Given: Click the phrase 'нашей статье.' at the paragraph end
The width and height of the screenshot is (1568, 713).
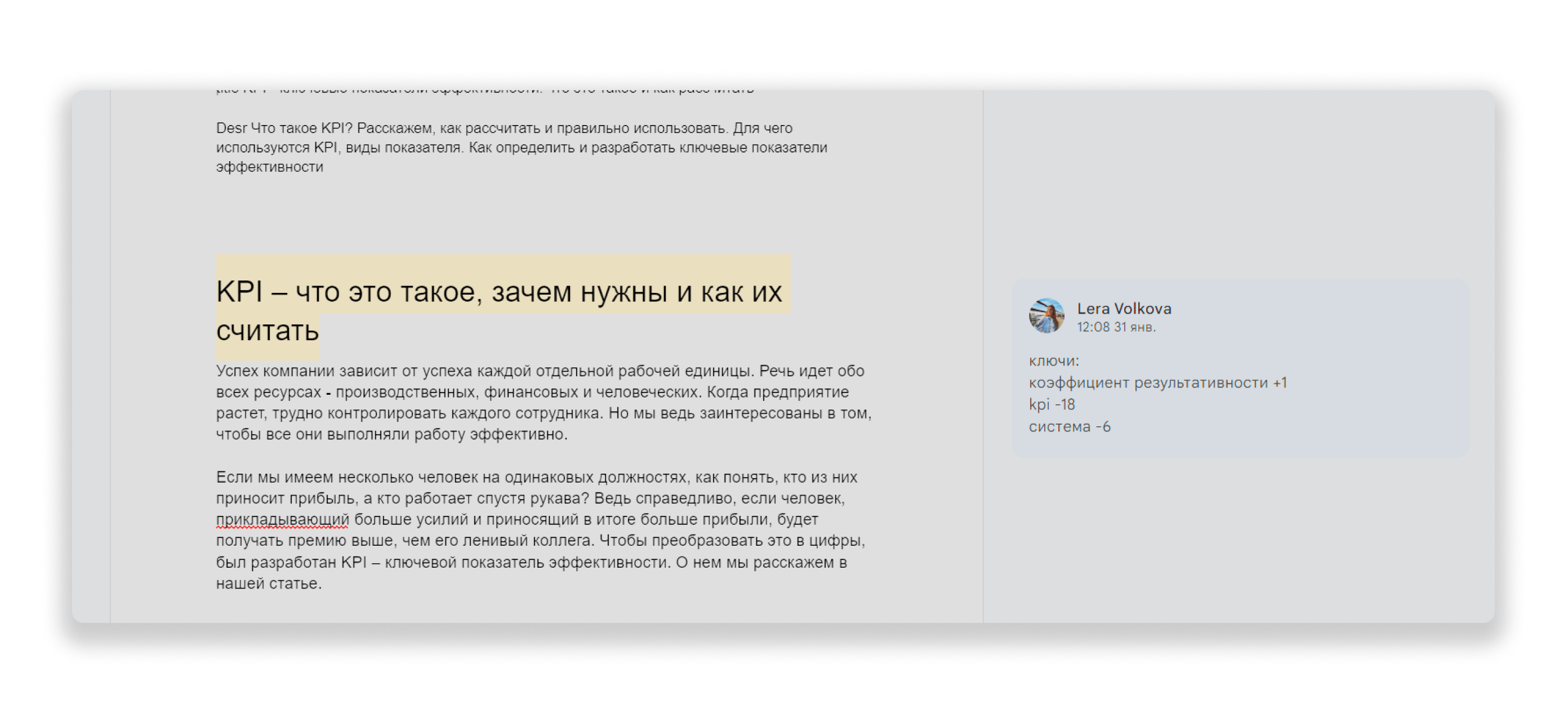Looking at the screenshot, I should click(x=269, y=583).
